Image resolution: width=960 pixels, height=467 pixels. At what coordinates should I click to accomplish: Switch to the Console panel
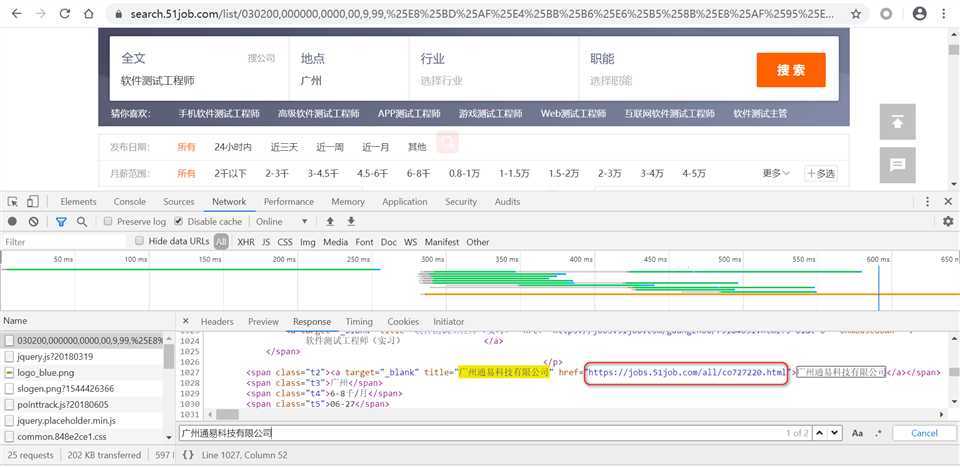130,201
